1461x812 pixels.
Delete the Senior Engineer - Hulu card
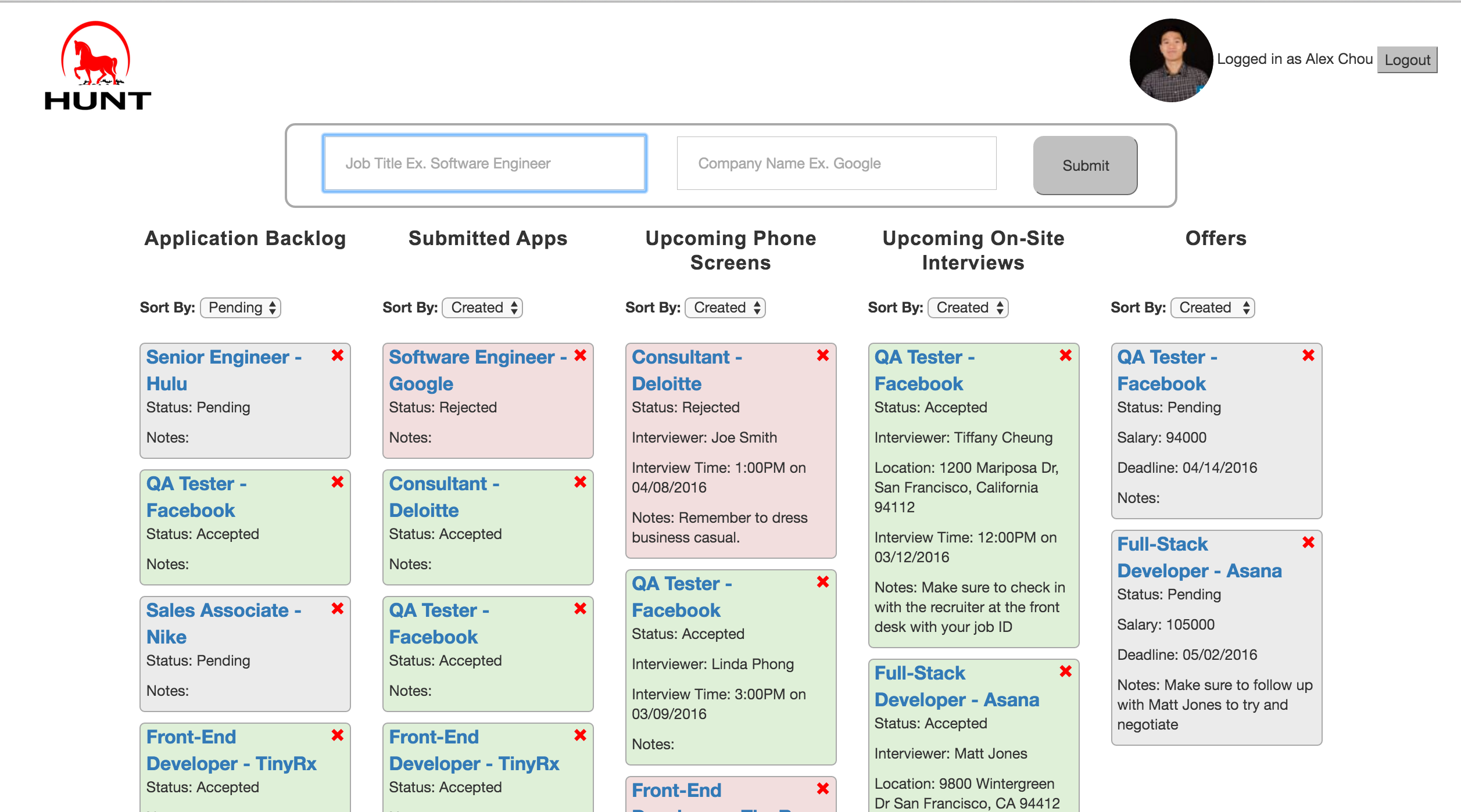pyautogui.click(x=338, y=355)
